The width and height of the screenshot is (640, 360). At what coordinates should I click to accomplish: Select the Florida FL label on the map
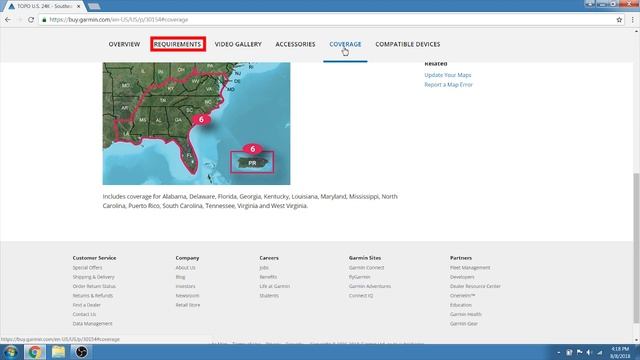point(189,156)
